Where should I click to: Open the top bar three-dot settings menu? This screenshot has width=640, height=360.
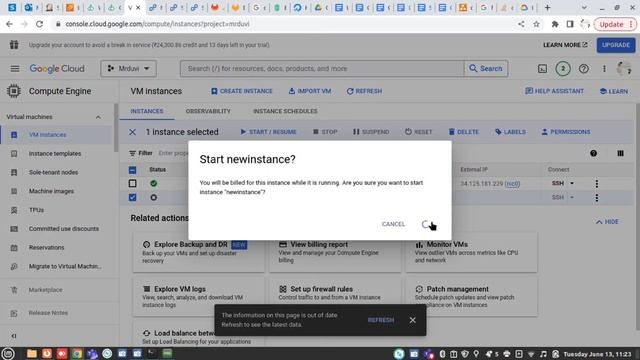tap(604, 69)
